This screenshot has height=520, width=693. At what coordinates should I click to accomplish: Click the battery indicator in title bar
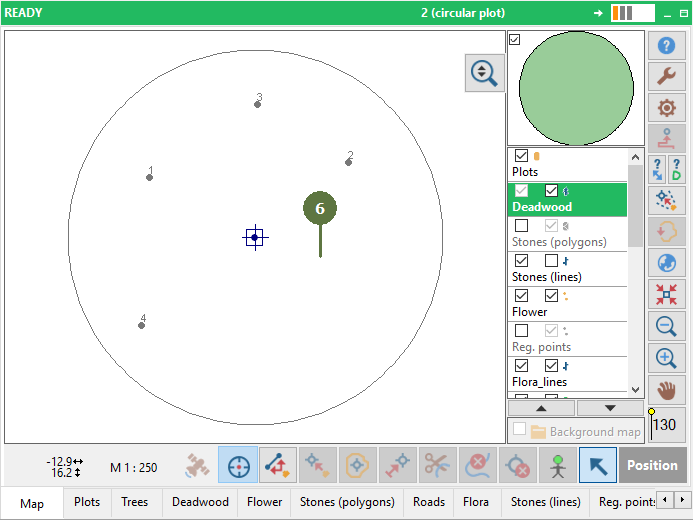(x=632, y=13)
